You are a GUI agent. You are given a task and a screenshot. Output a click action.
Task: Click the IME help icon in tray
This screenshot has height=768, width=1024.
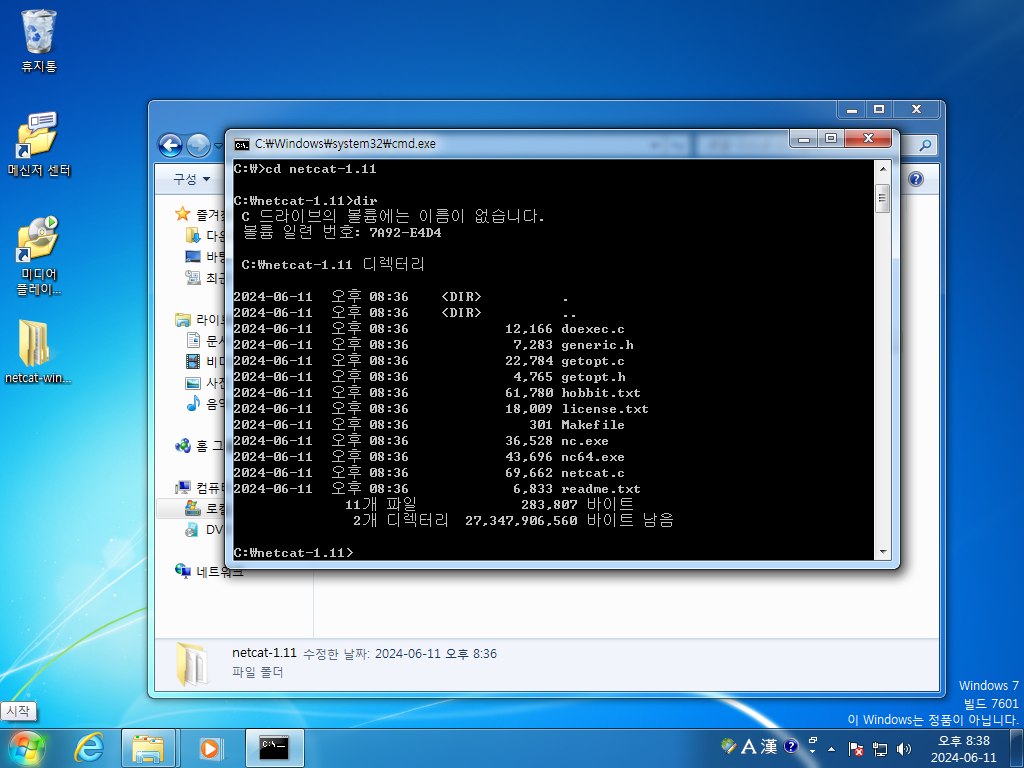click(791, 746)
